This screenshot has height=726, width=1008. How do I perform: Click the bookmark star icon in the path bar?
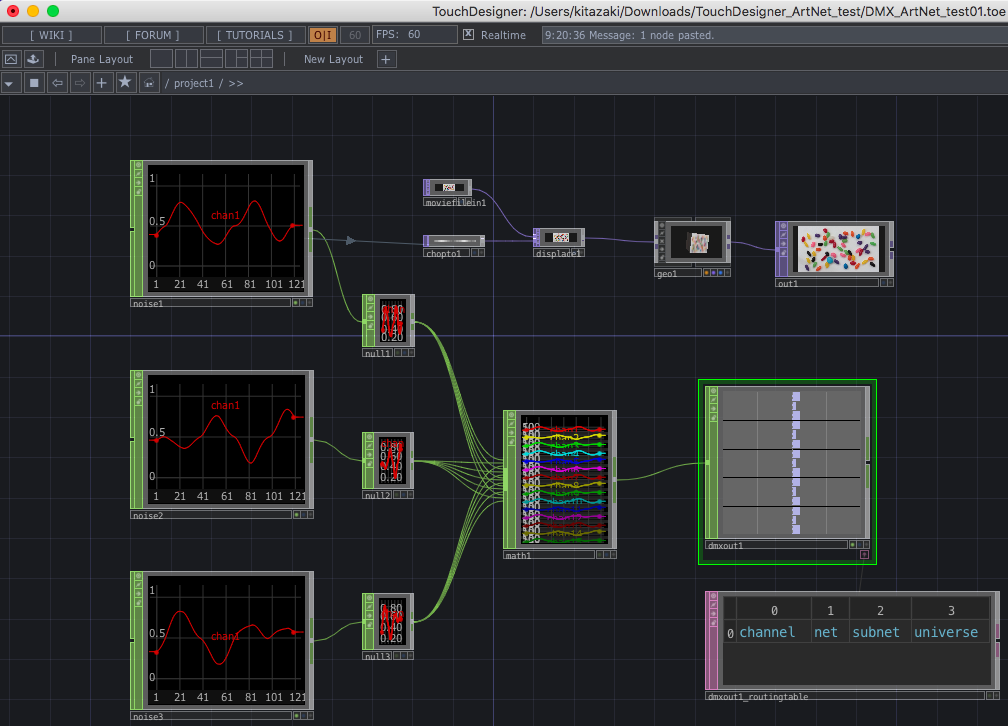(124, 83)
